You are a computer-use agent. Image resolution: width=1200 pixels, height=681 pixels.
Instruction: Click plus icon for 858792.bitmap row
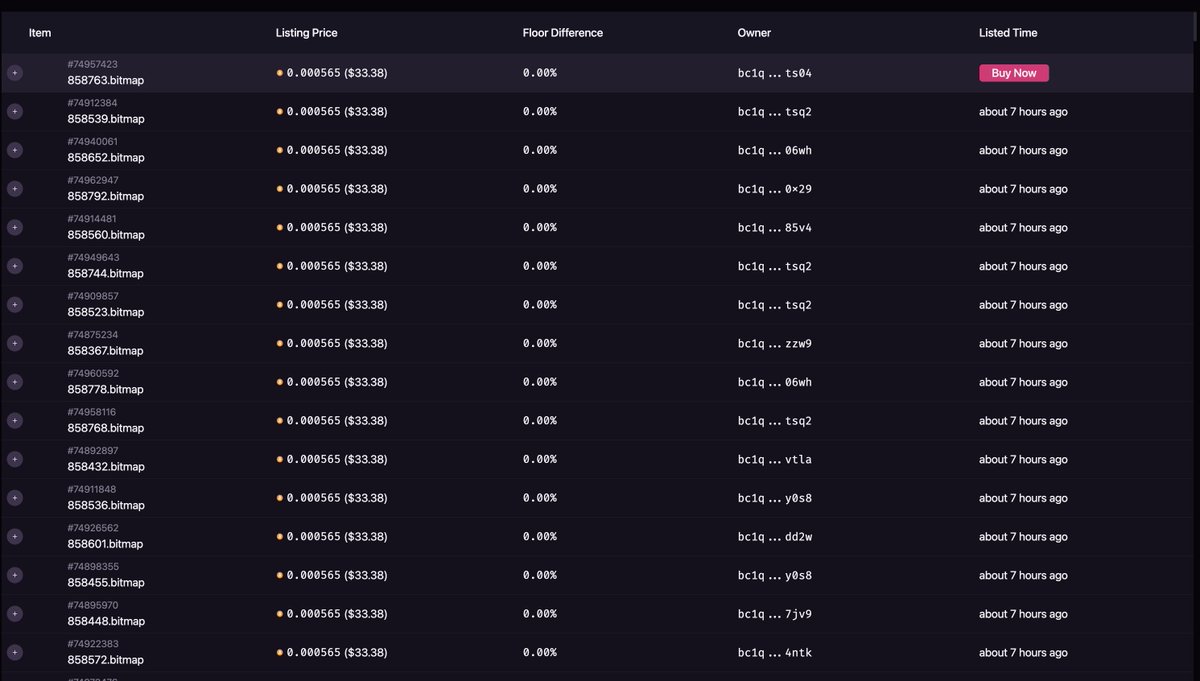(x=14, y=189)
